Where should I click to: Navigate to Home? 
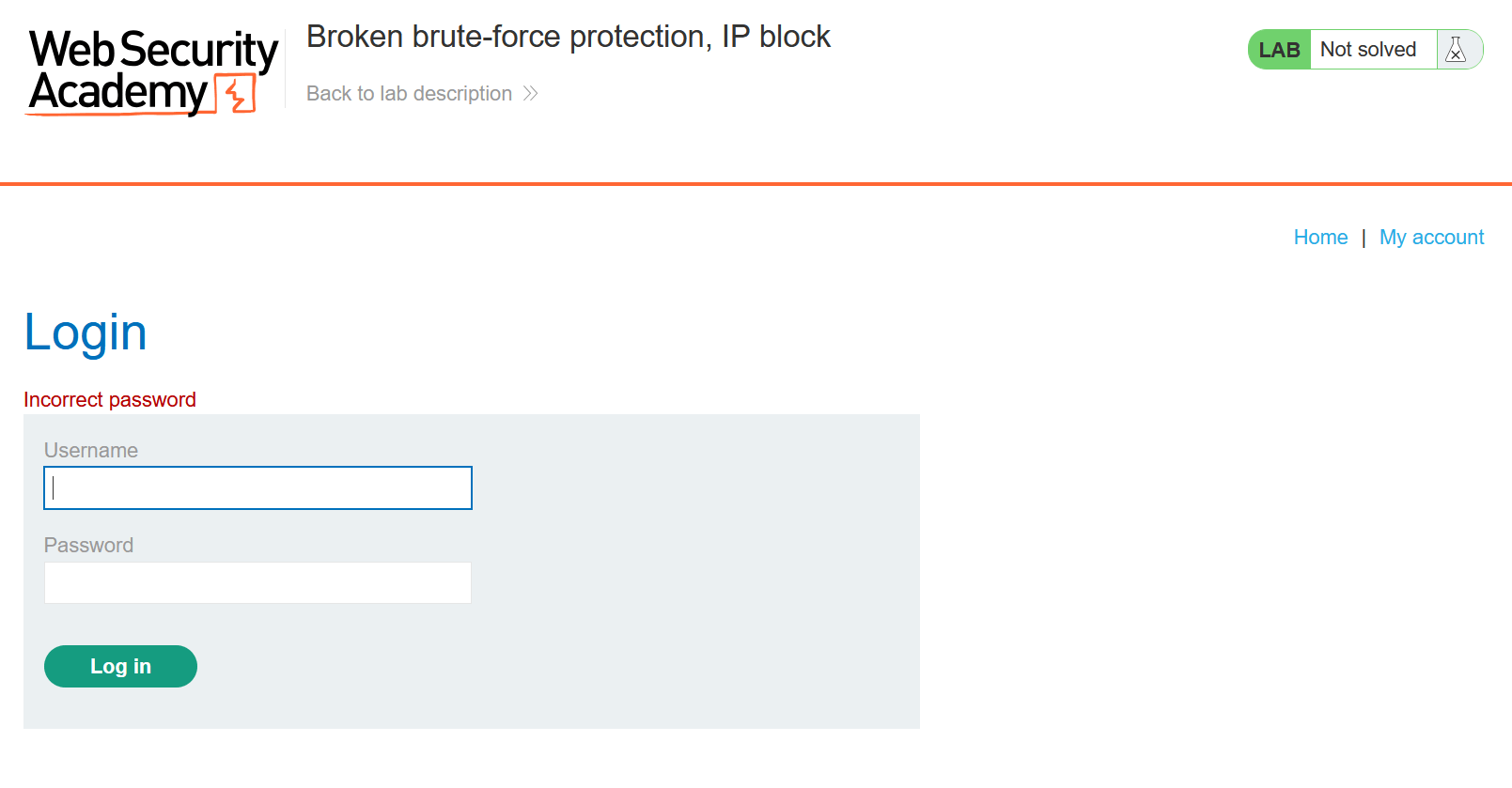point(1320,237)
